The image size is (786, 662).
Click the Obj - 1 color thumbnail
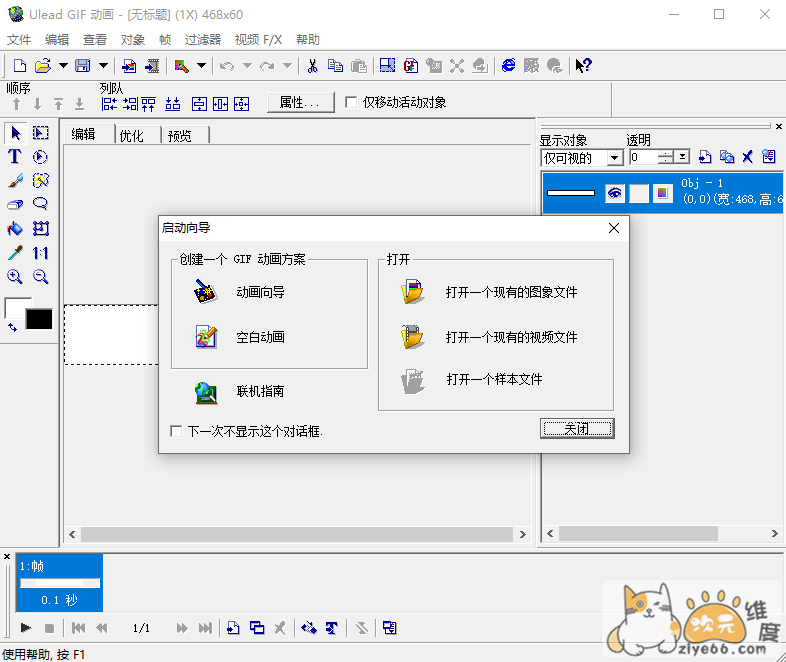click(662, 193)
